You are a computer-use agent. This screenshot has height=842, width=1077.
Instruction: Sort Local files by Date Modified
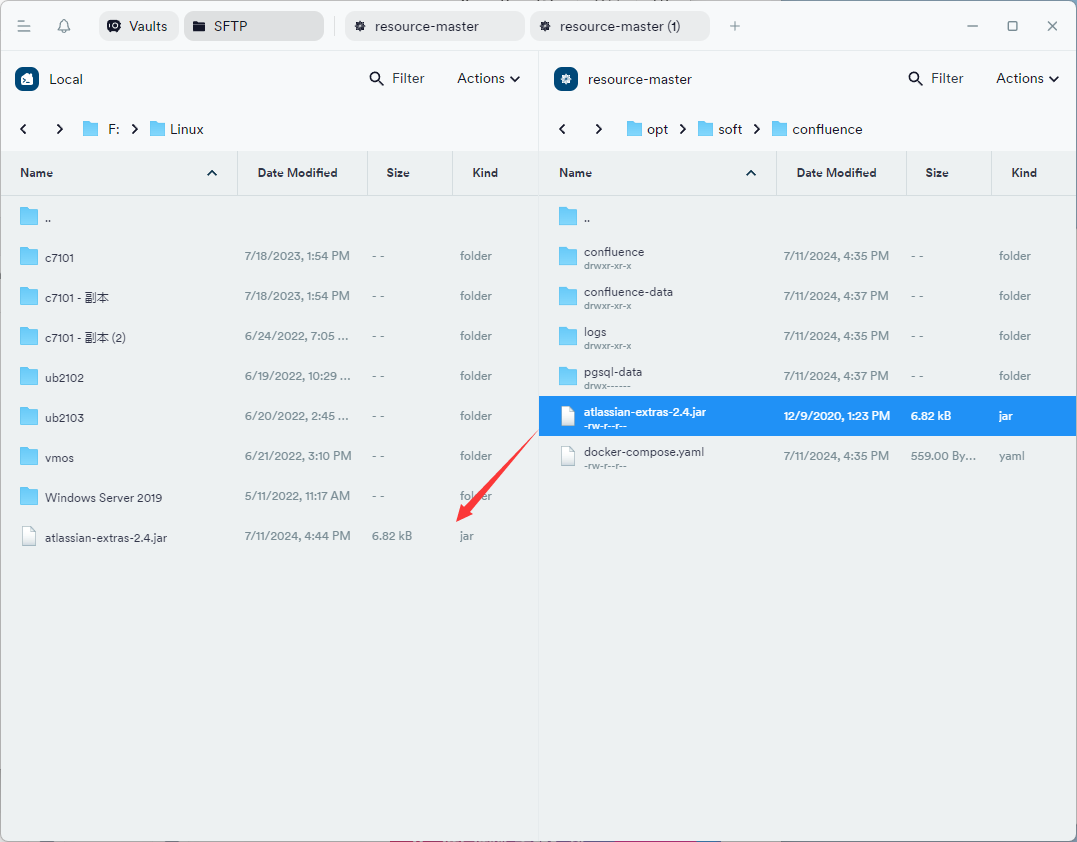pos(302,173)
